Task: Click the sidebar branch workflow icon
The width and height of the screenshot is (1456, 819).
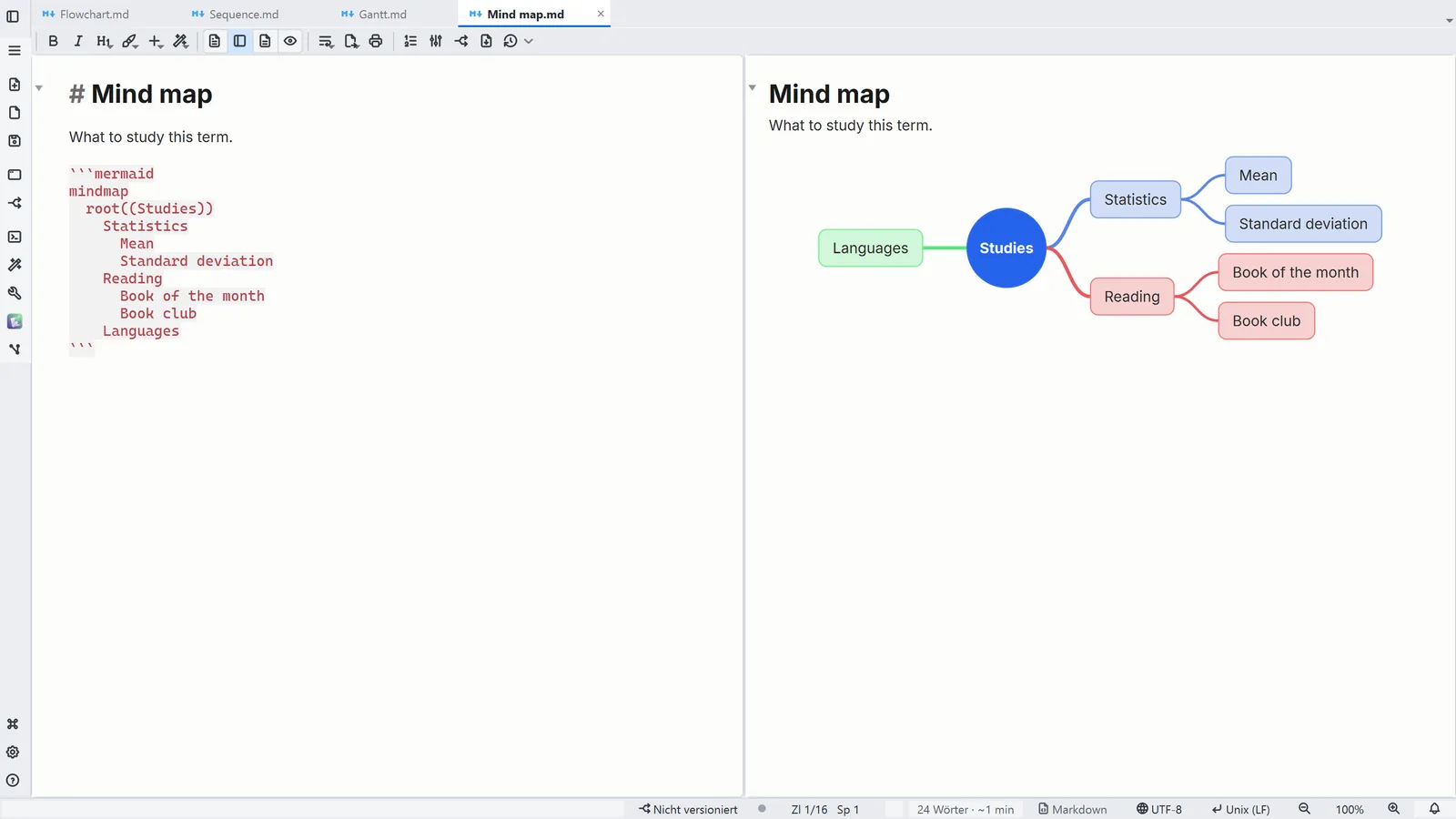Action: pos(15,203)
